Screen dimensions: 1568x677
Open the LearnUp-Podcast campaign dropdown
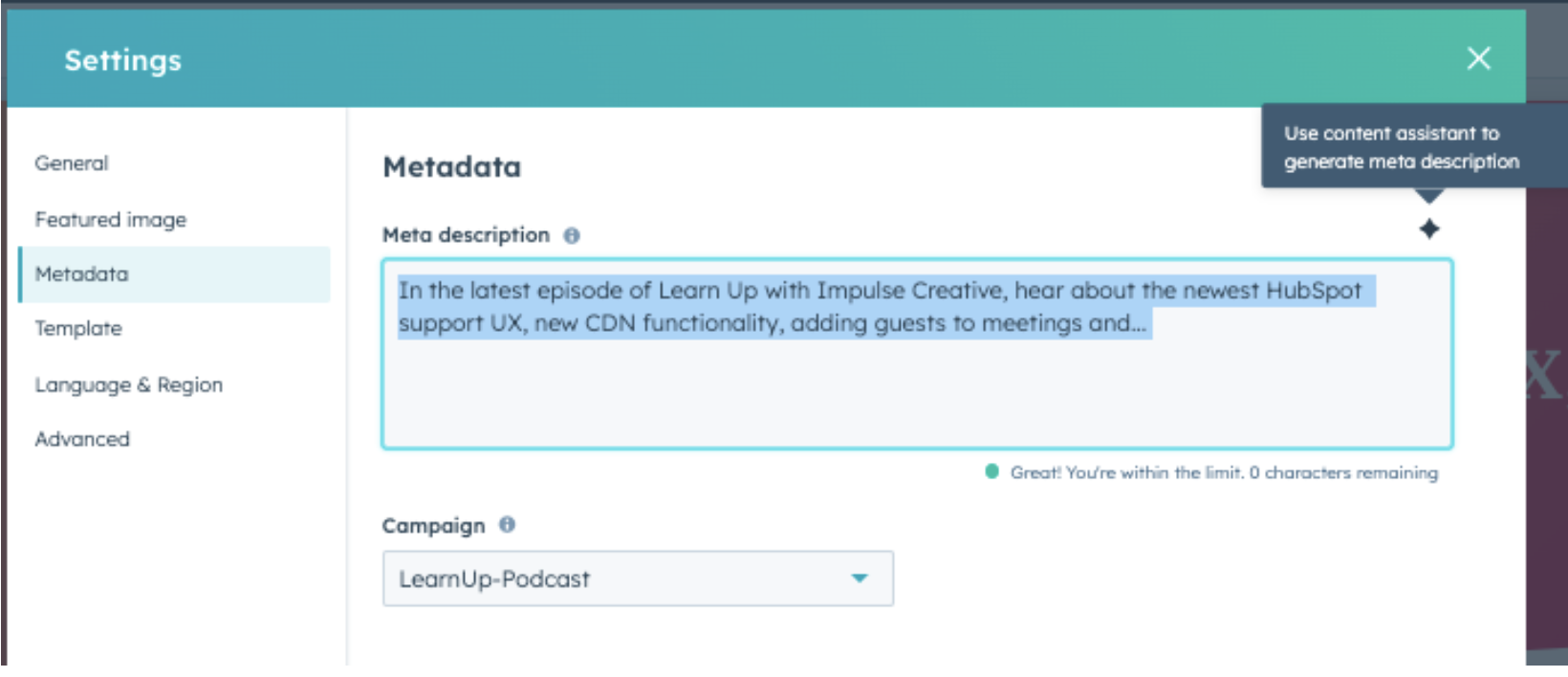tap(636, 579)
